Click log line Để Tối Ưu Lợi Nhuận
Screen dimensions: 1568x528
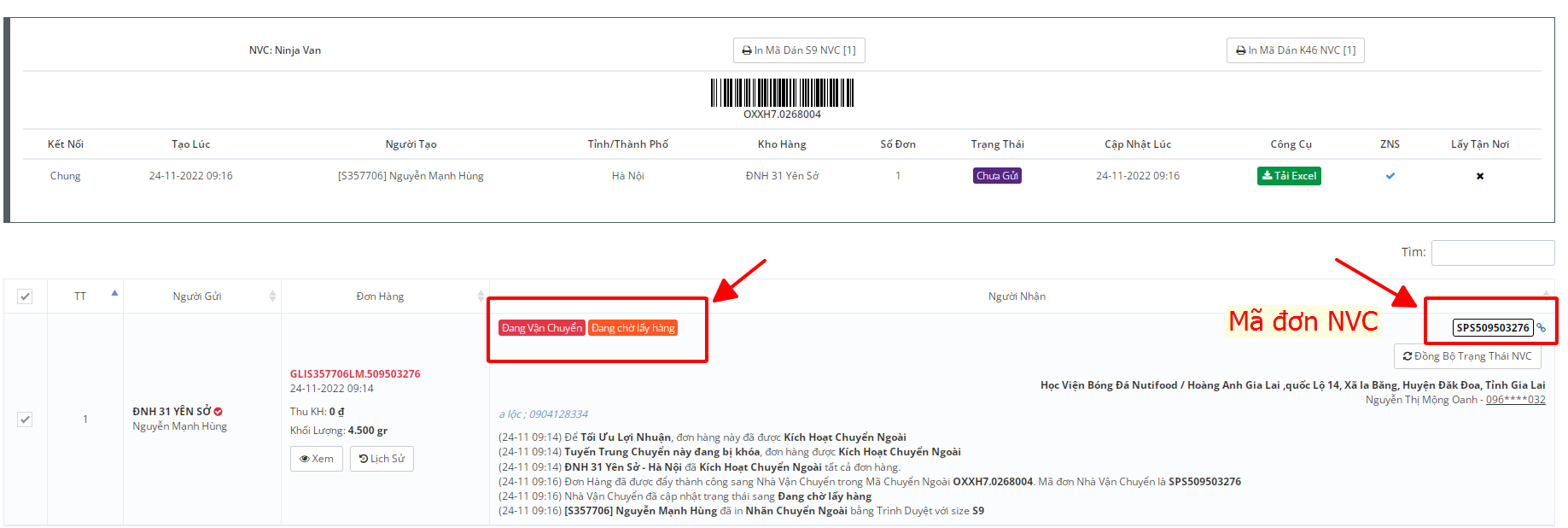click(702, 437)
